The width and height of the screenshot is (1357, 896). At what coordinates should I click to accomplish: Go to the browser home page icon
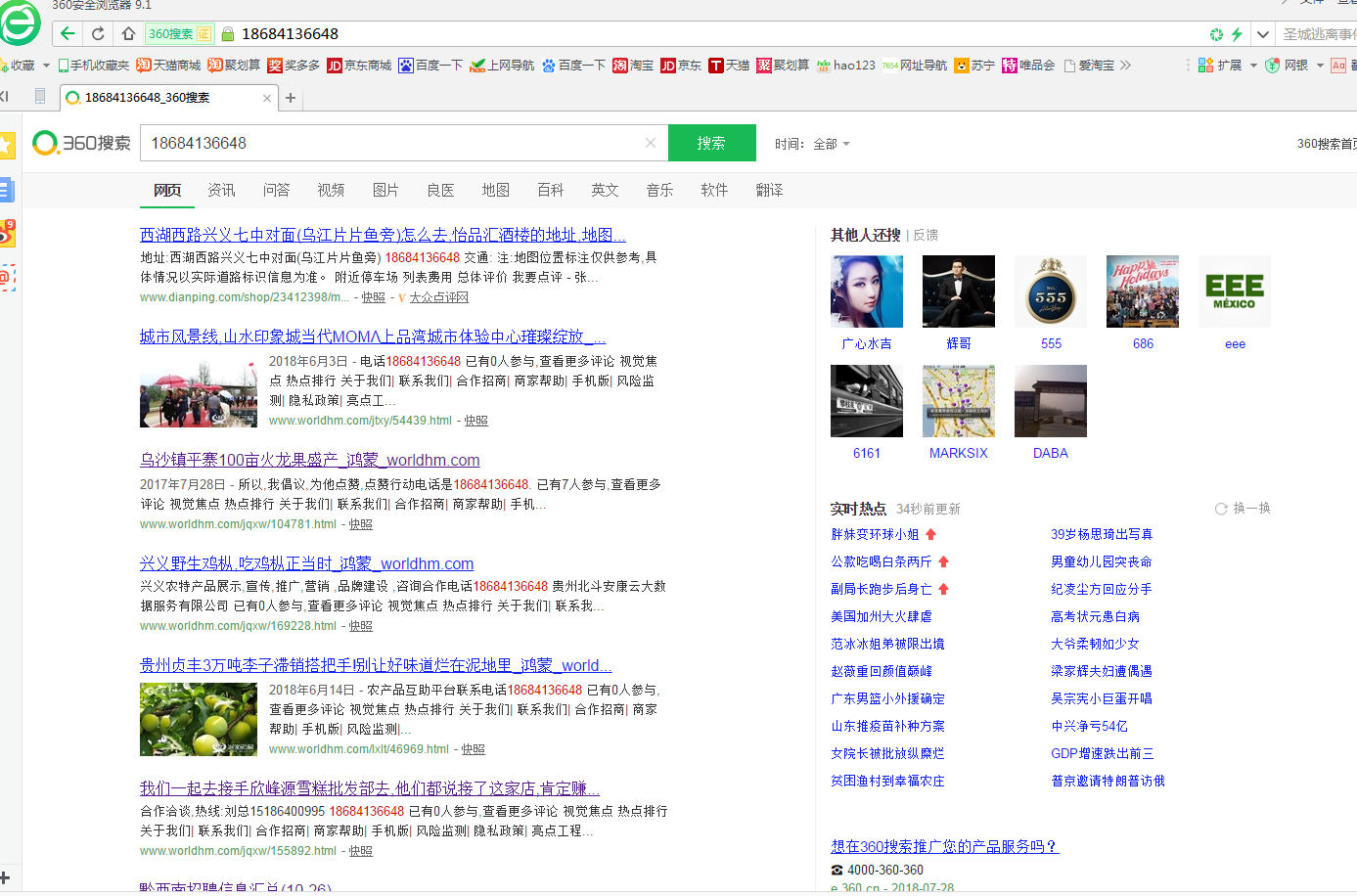128,33
